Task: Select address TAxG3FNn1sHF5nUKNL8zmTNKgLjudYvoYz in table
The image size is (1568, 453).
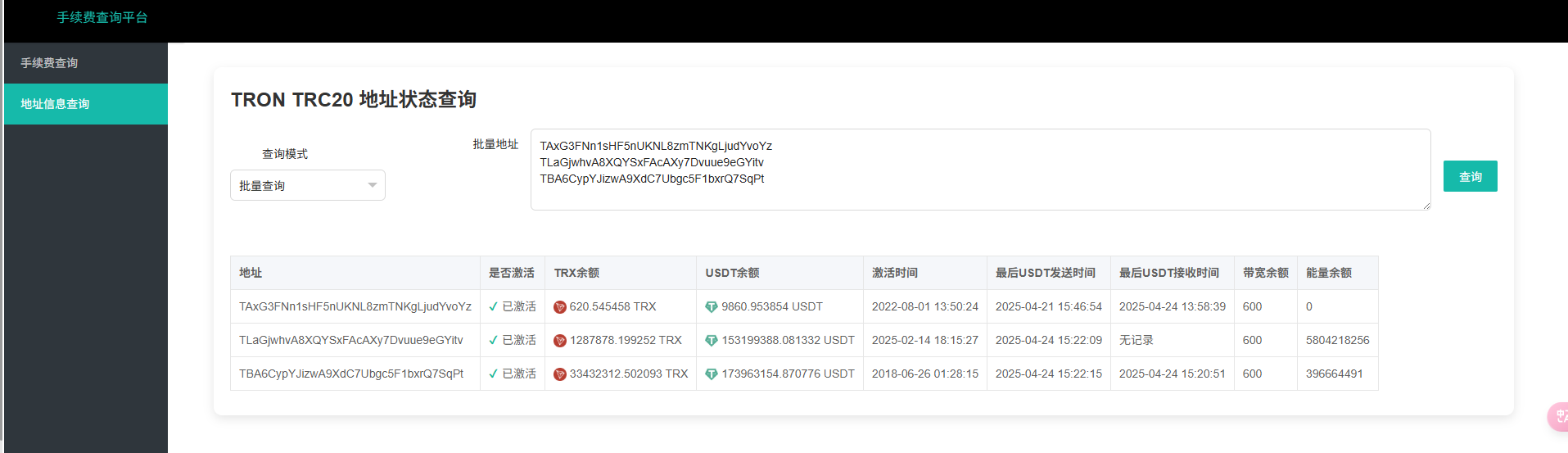Action: 355,306
